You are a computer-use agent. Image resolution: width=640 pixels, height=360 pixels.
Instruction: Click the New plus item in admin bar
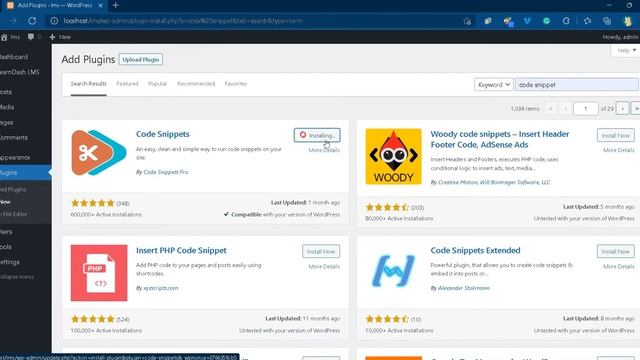(60, 37)
